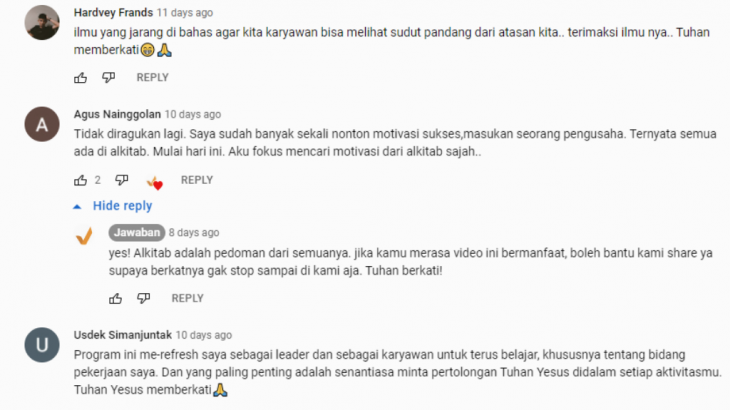
Task: Click the creator heart icon on Agus's comment
Action: (x=155, y=182)
